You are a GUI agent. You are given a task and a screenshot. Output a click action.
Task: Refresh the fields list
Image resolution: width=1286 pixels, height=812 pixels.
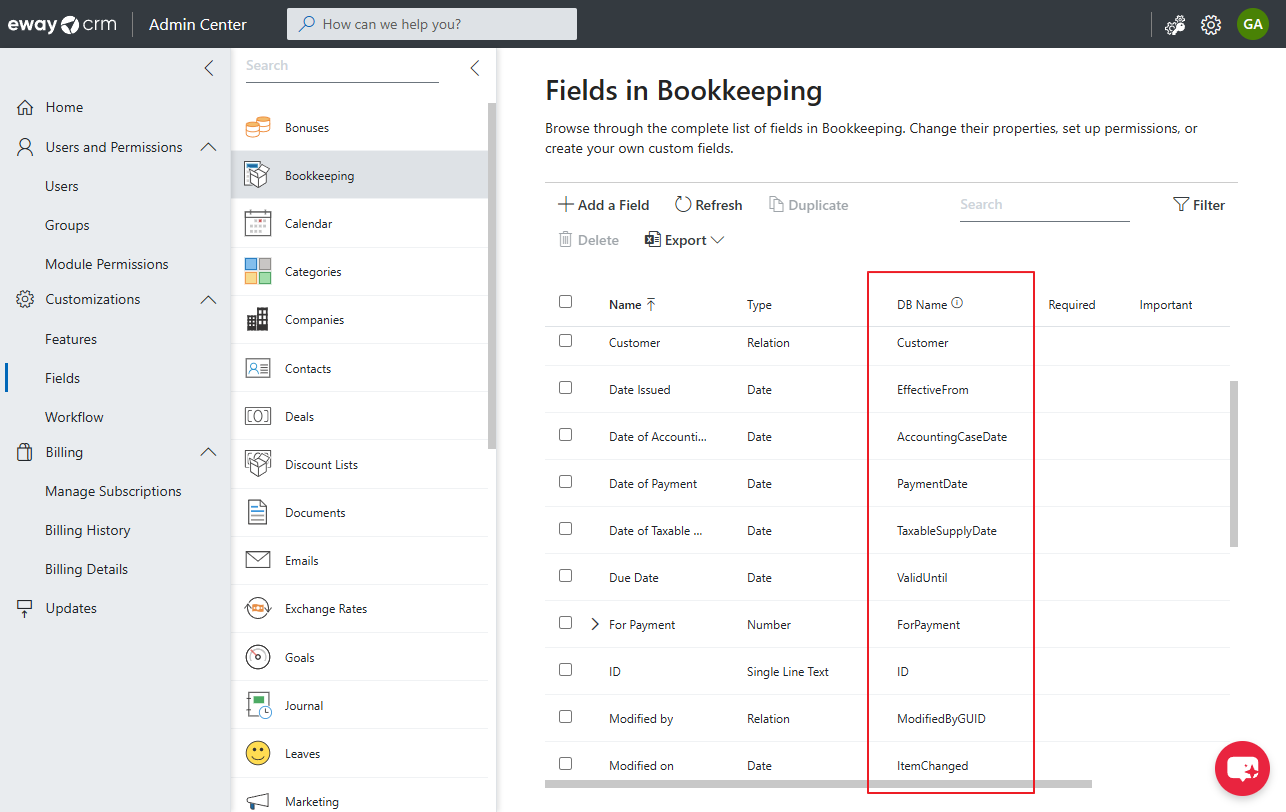coord(708,204)
